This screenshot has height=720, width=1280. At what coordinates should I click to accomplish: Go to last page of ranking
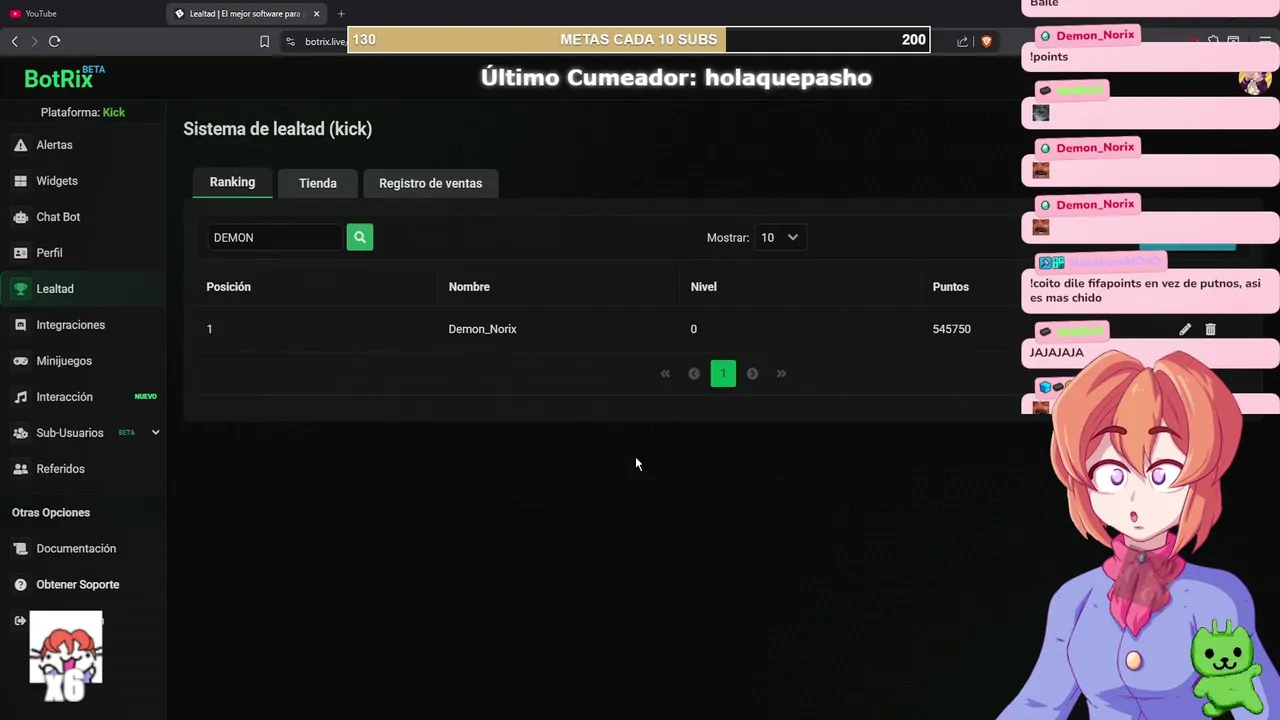781,374
